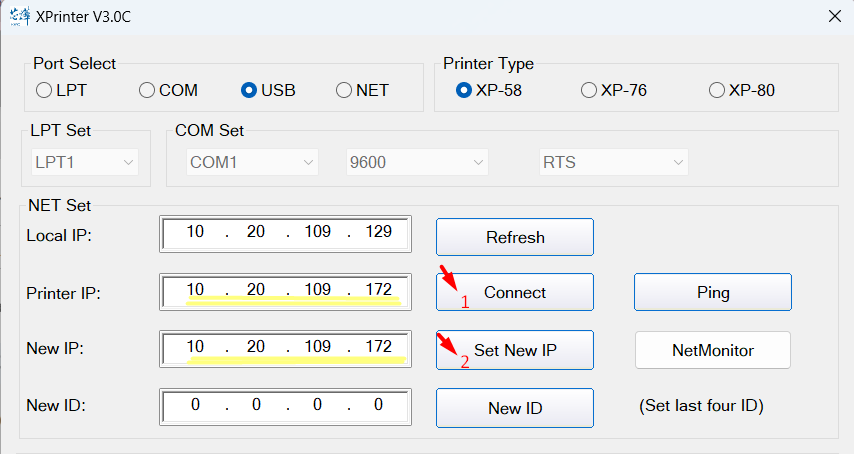The image size is (854, 454).
Task: Open the RTS flow control dropdown
Action: pyautogui.click(x=614, y=162)
